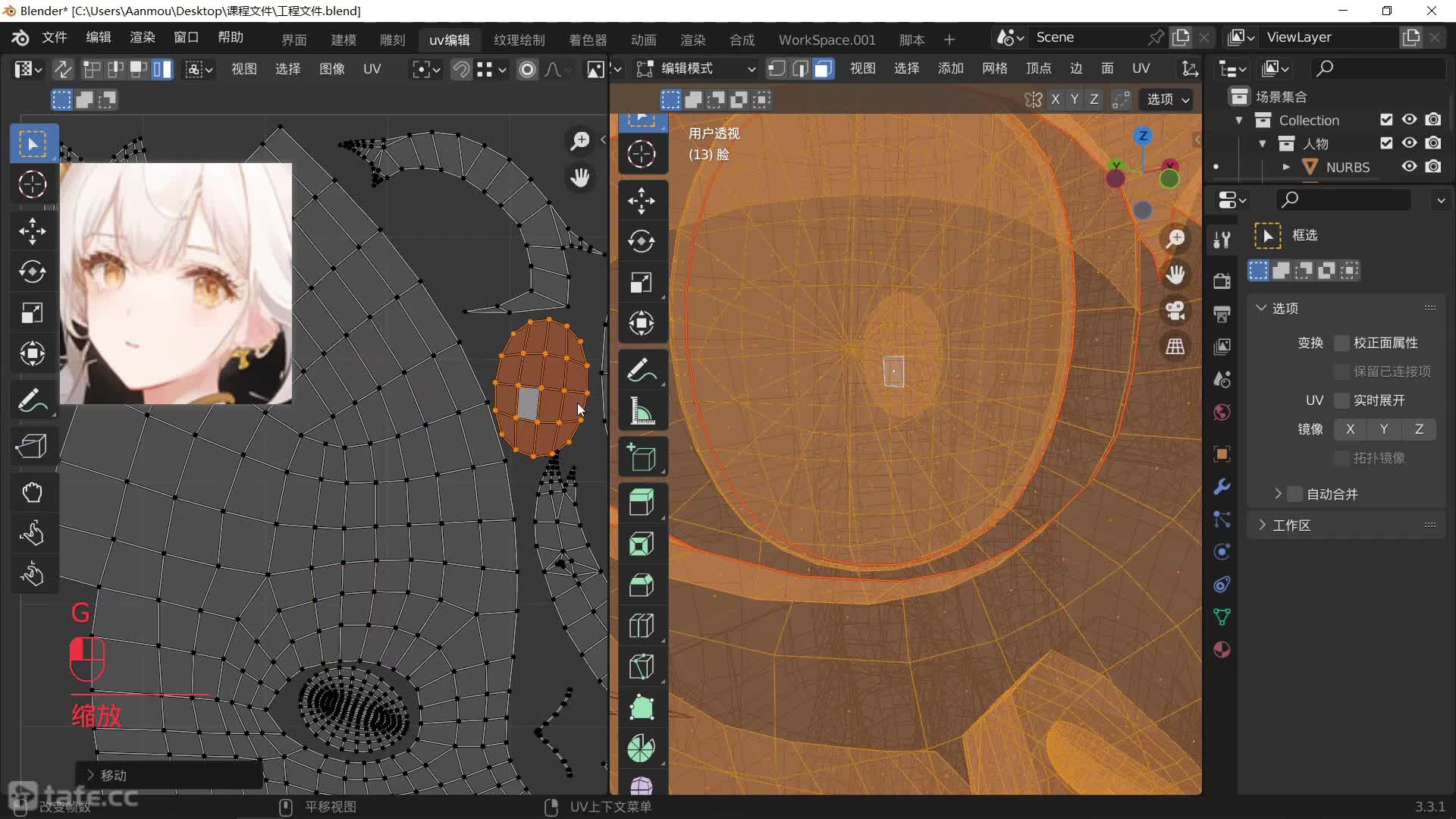Toggle mirror X axis in tool options
This screenshot has height=819, width=1456.
(x=1351, y=429)
